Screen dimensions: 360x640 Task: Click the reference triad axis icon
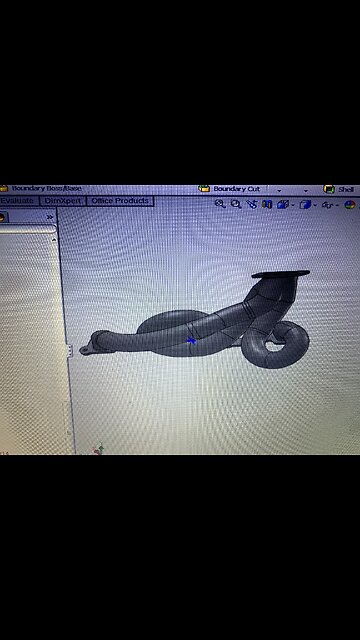point(99,450)
